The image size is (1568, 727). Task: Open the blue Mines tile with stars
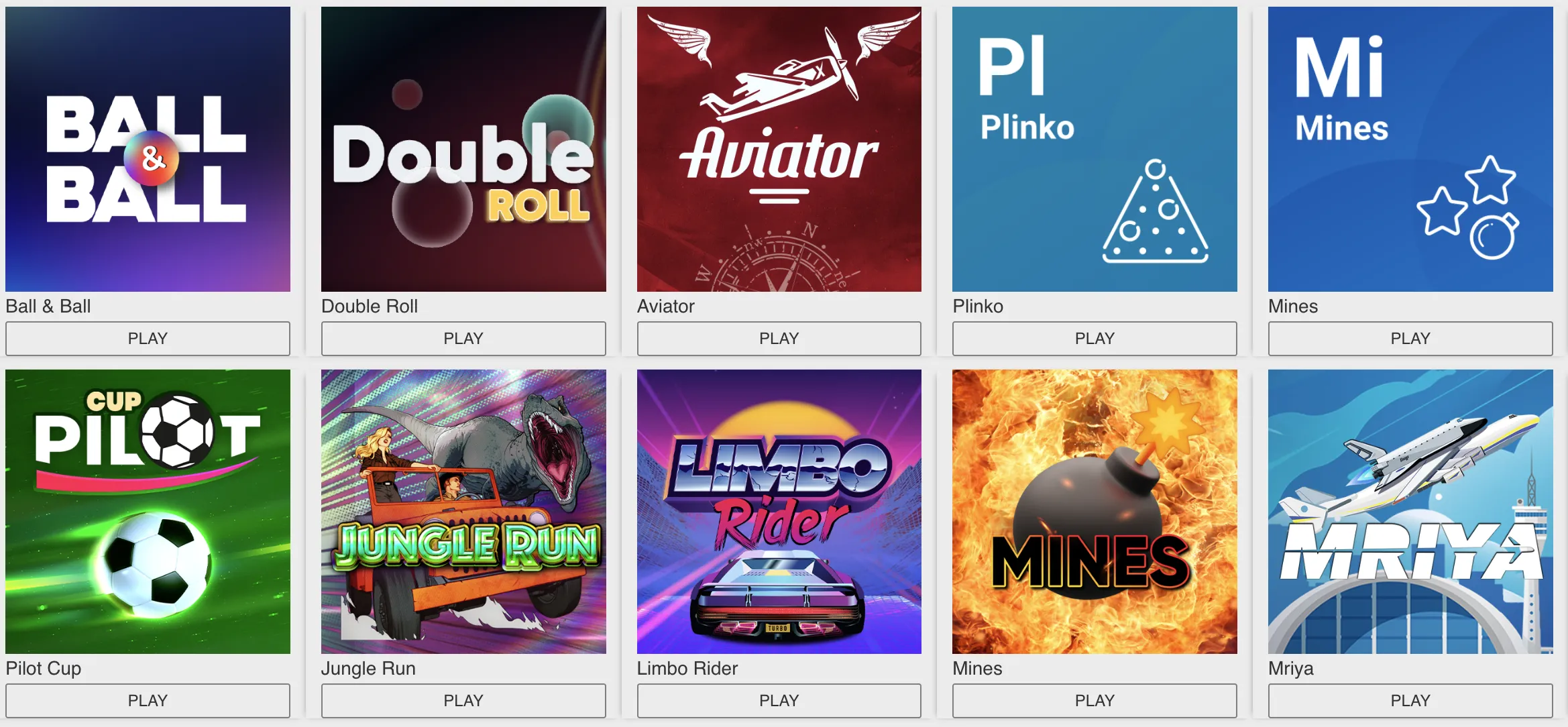pos(1410,149)
